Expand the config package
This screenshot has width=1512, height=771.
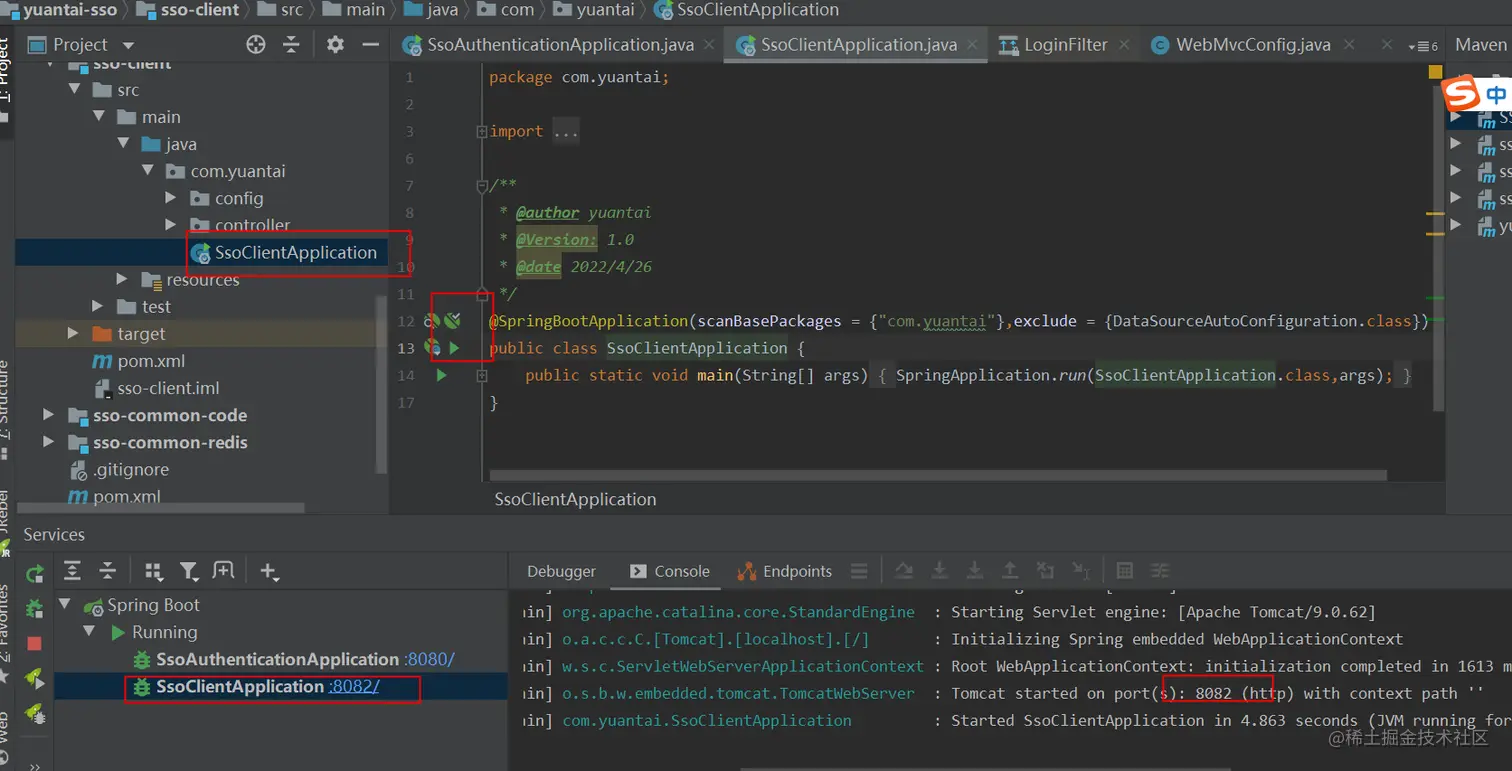coord(171,198)
